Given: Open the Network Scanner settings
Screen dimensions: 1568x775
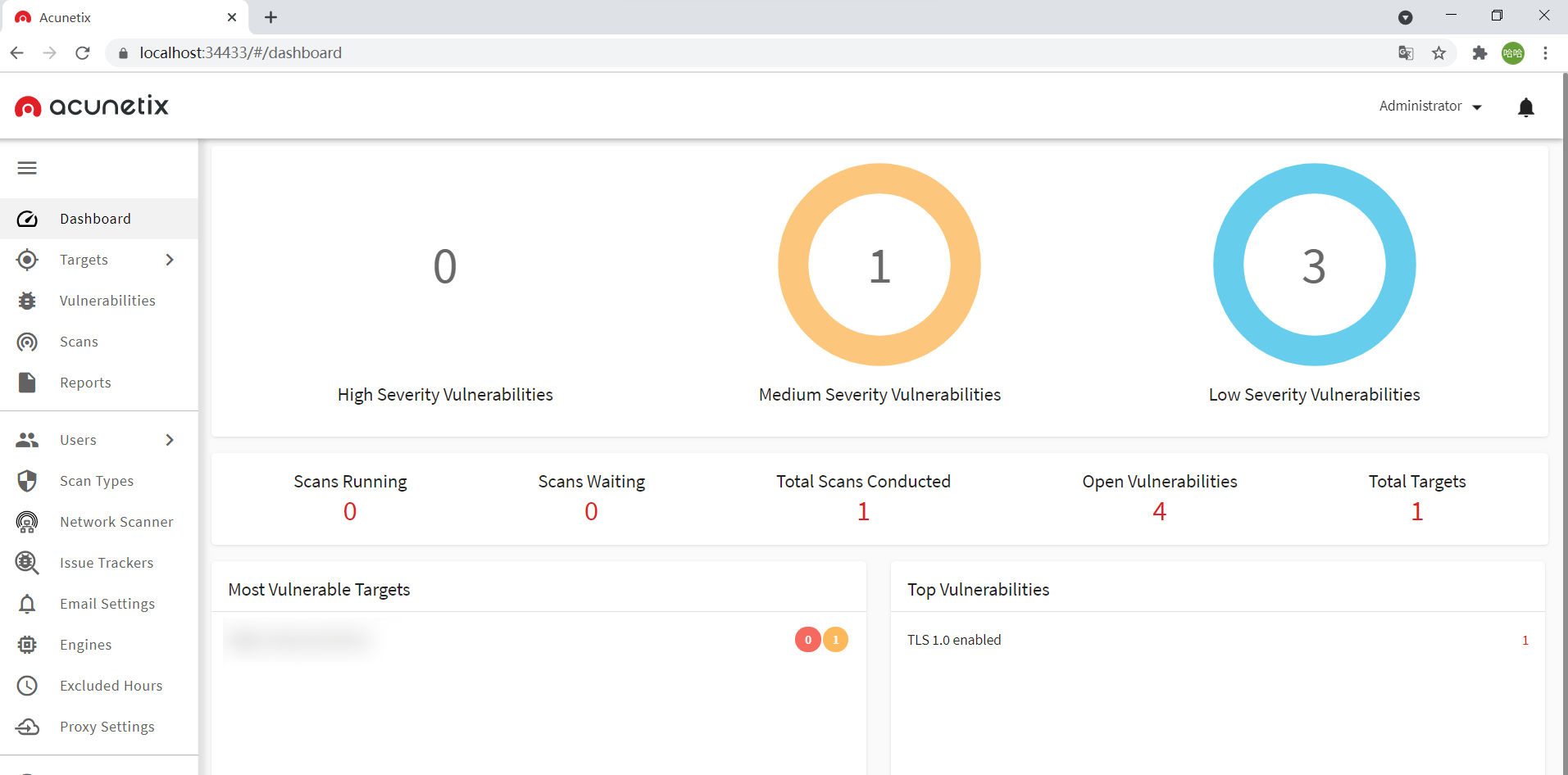Looking at the screenshot, I should [116, 522].
